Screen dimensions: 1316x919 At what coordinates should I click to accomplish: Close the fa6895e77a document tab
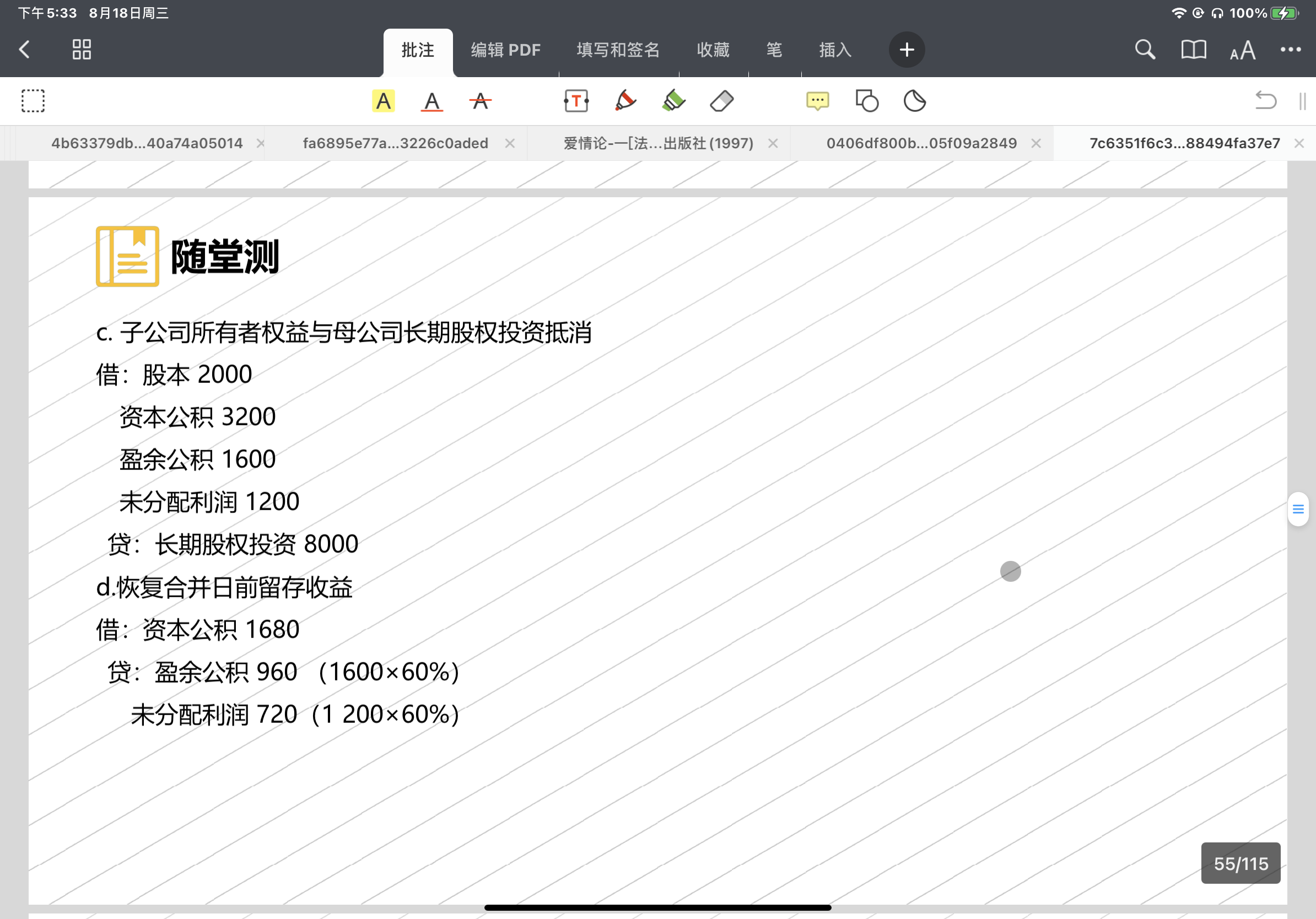coord(510,143)
